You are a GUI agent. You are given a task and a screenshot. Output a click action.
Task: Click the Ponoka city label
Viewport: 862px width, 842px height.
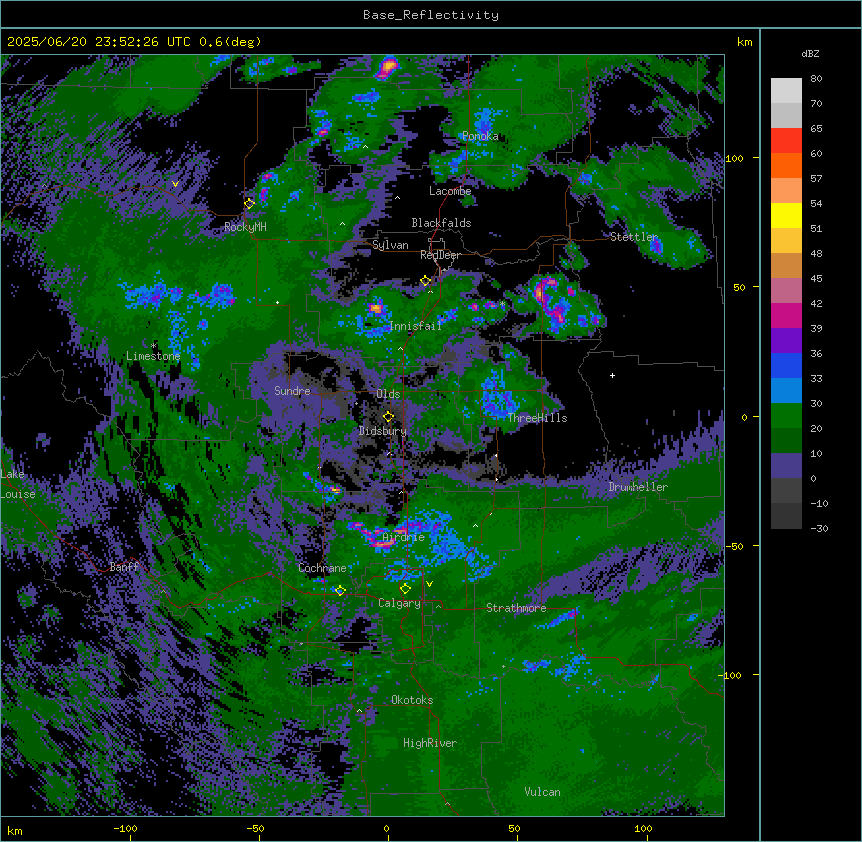coord(480,136)
